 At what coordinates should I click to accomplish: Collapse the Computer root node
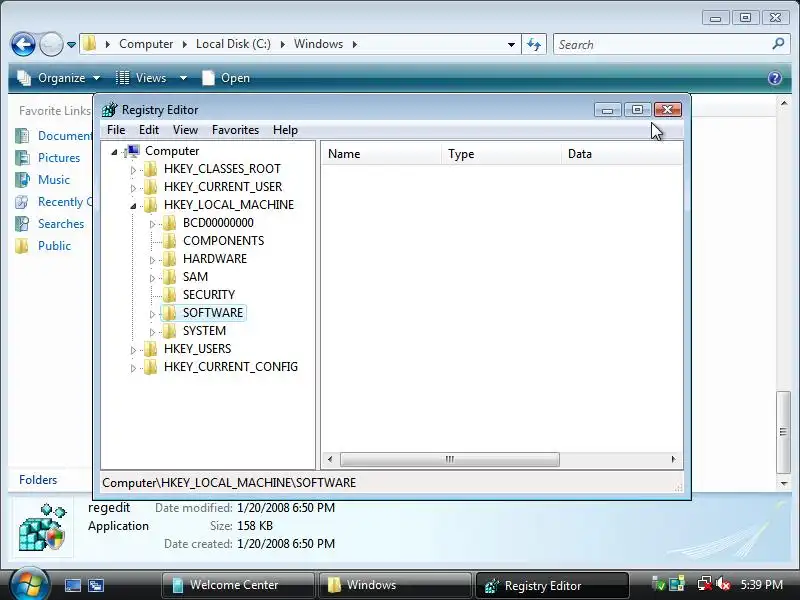click(x=114, y=152)
